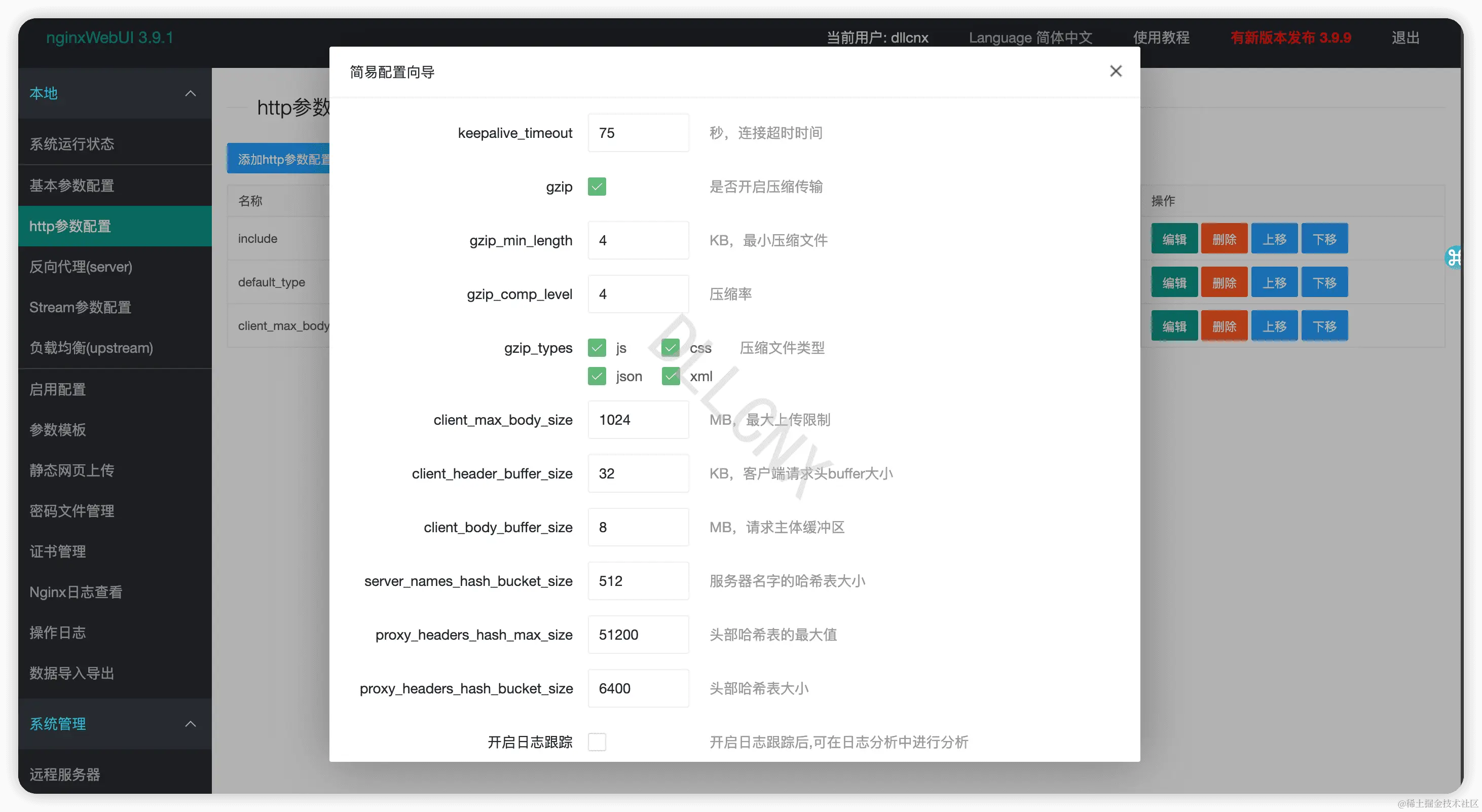Uncheck the js gzip type
This screenshot has height=812, width=1482.
pyautogui.click(x=597, y=348)
